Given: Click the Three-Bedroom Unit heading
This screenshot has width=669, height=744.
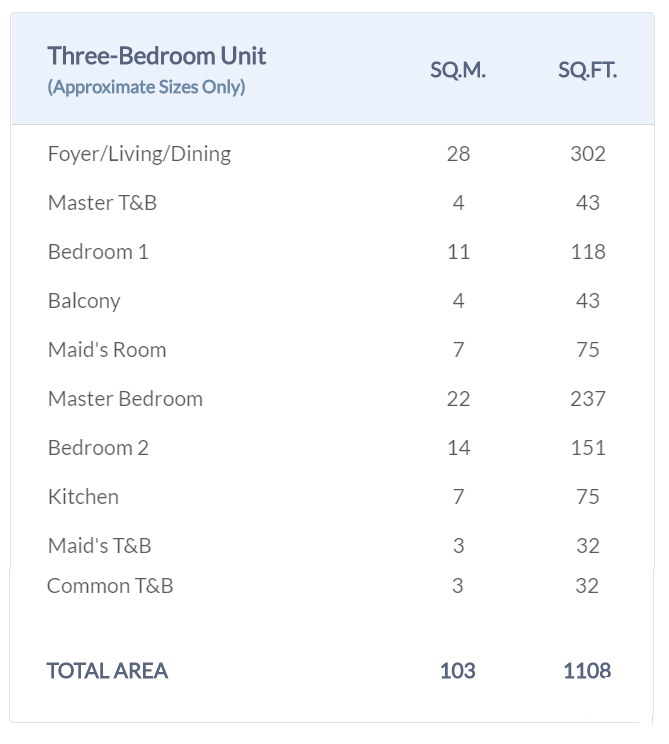Looking at the screenshot, I should tap(157, 55).
